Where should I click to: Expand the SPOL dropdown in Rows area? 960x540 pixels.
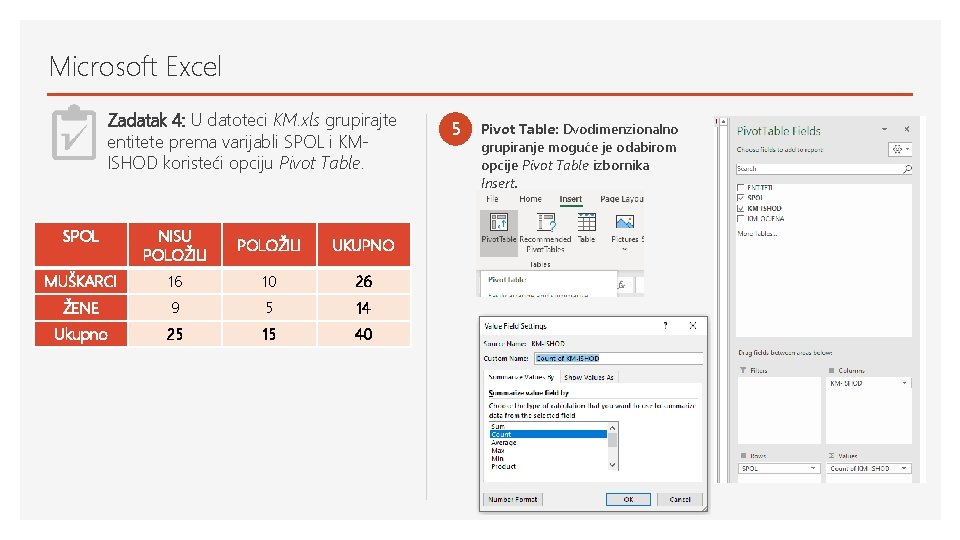tap(812, 468)
